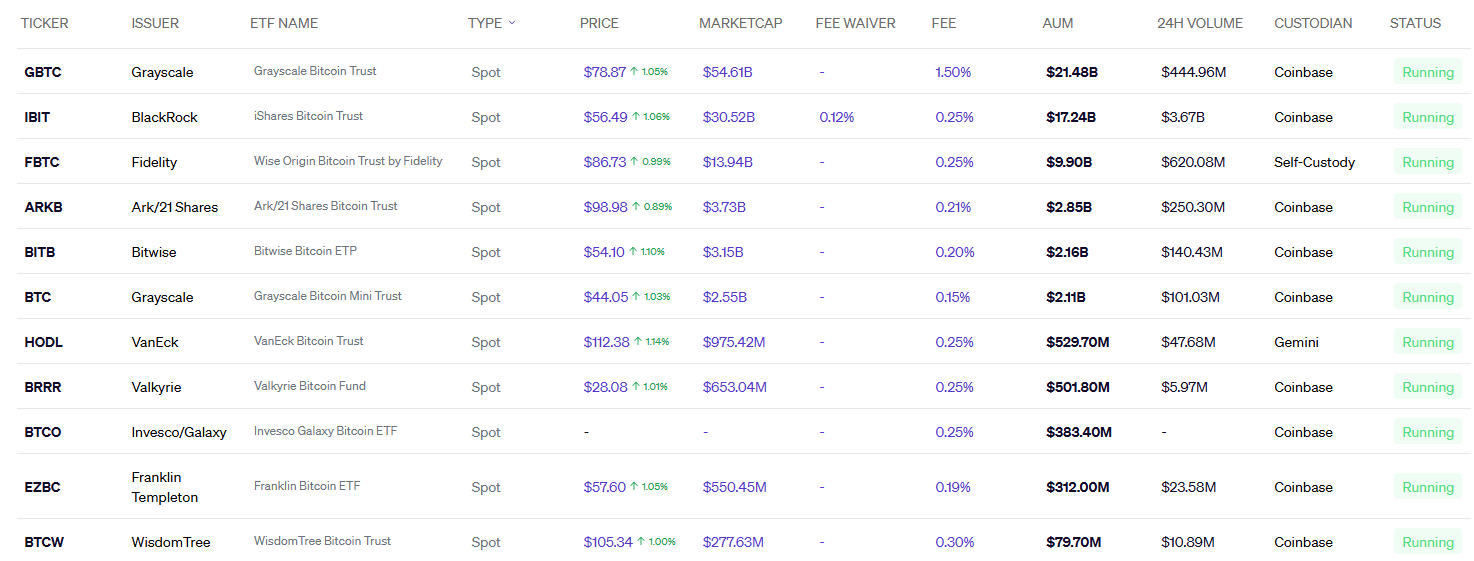The width and height of the screenshot is (1474, 561).
Task: Click the Running status badge for GBTC
Action: click(1427, 72)
